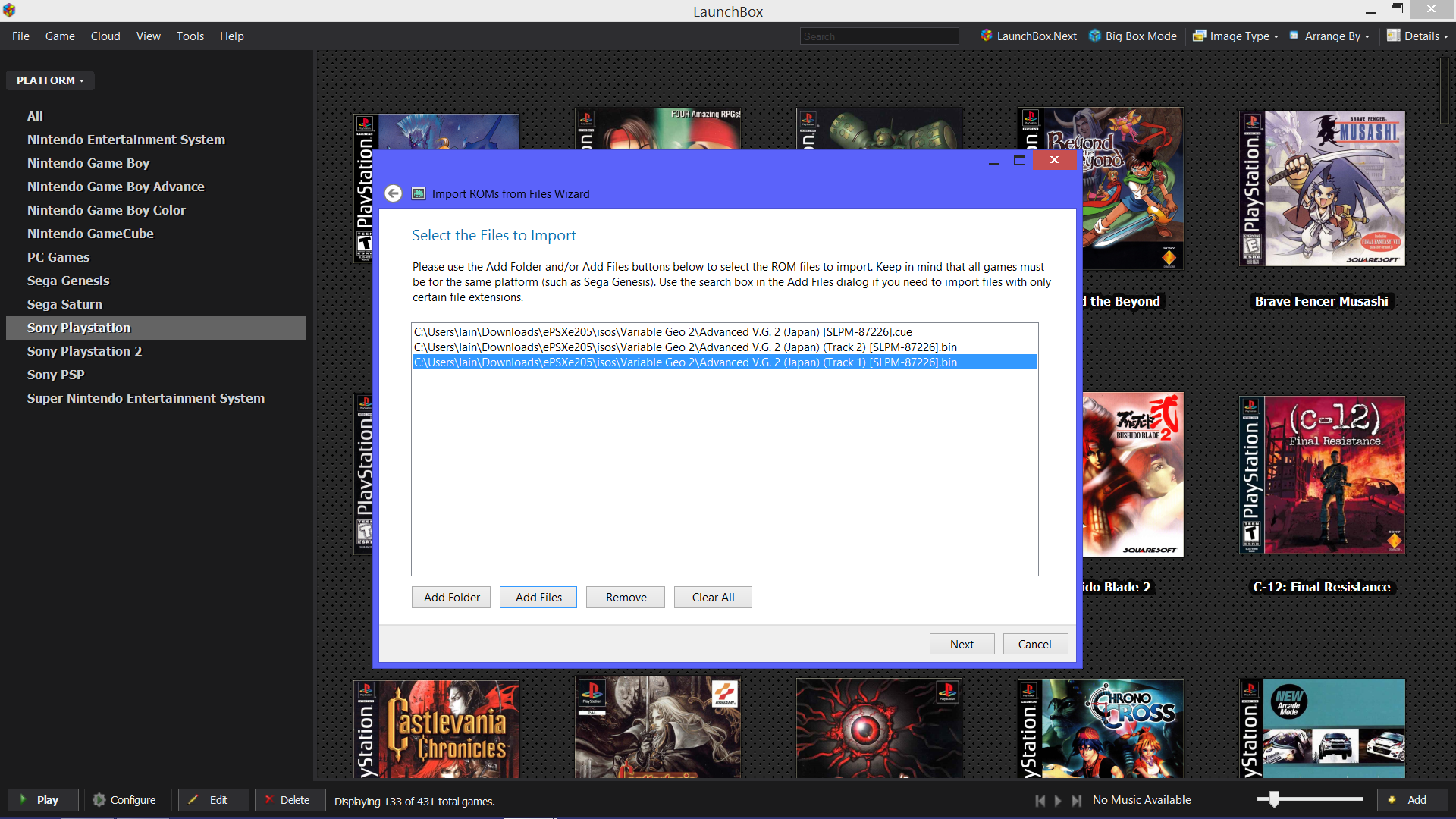Select PC Games platform

[156, 257]
